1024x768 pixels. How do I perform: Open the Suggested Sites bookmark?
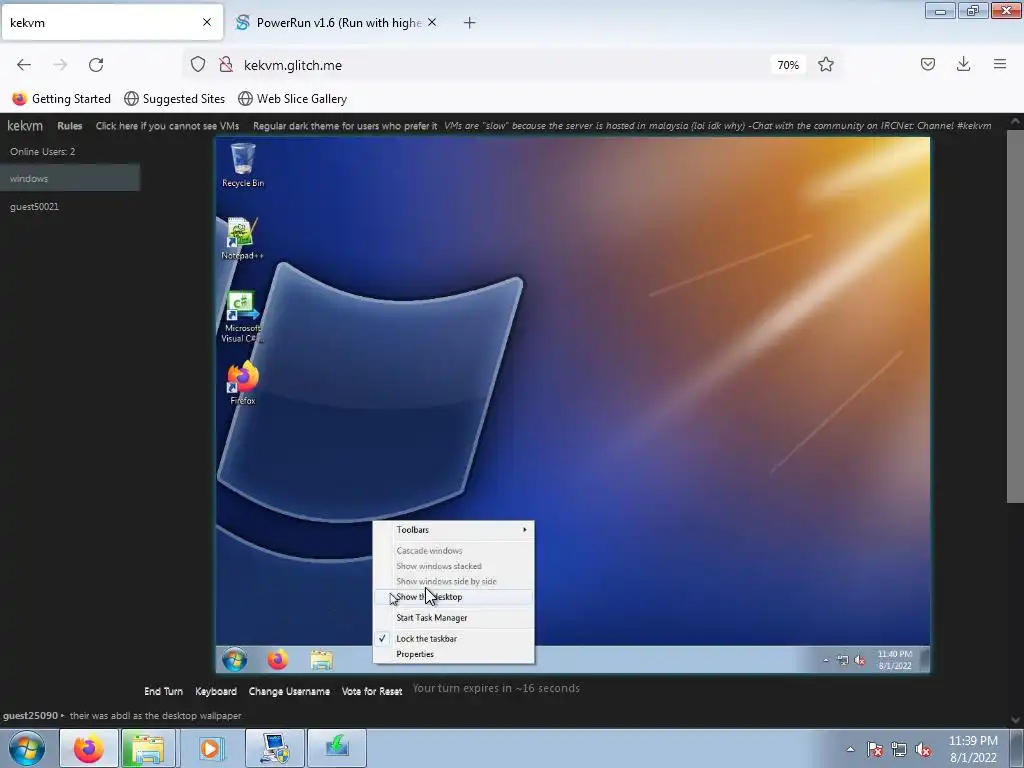tap(174, 99)
